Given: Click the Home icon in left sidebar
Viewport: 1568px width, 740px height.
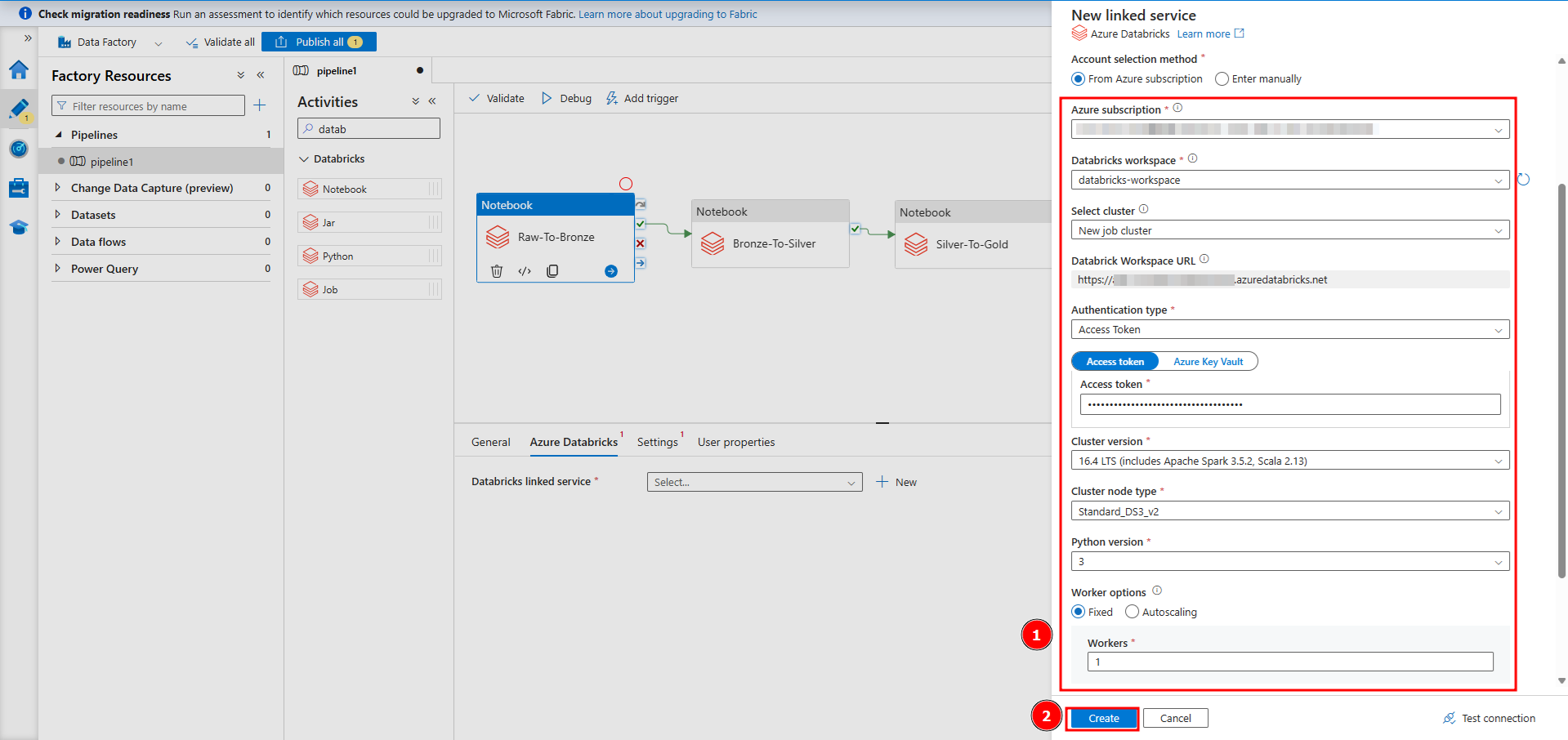Looking at the screenshot, I should tap(19, 70).
